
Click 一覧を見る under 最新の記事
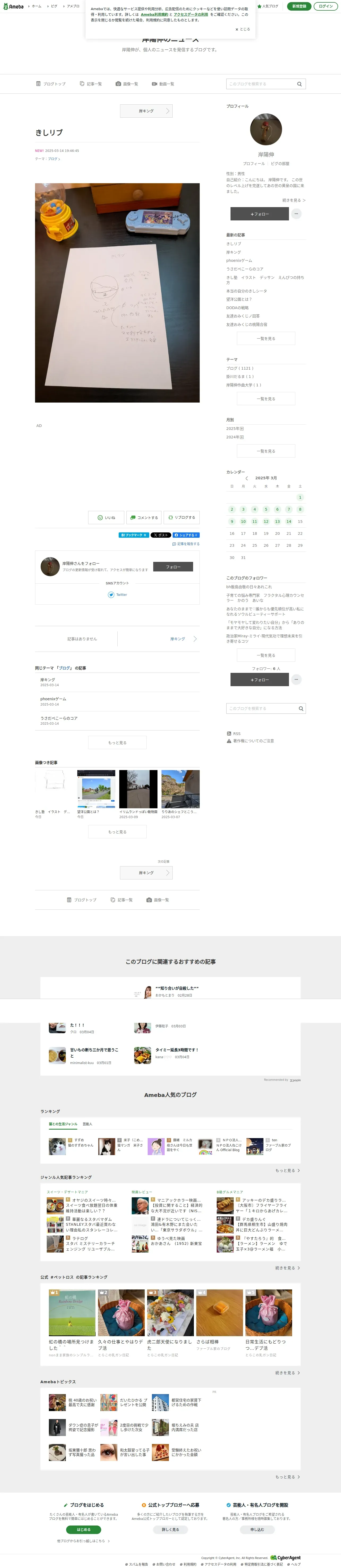[x=266, y=339]
